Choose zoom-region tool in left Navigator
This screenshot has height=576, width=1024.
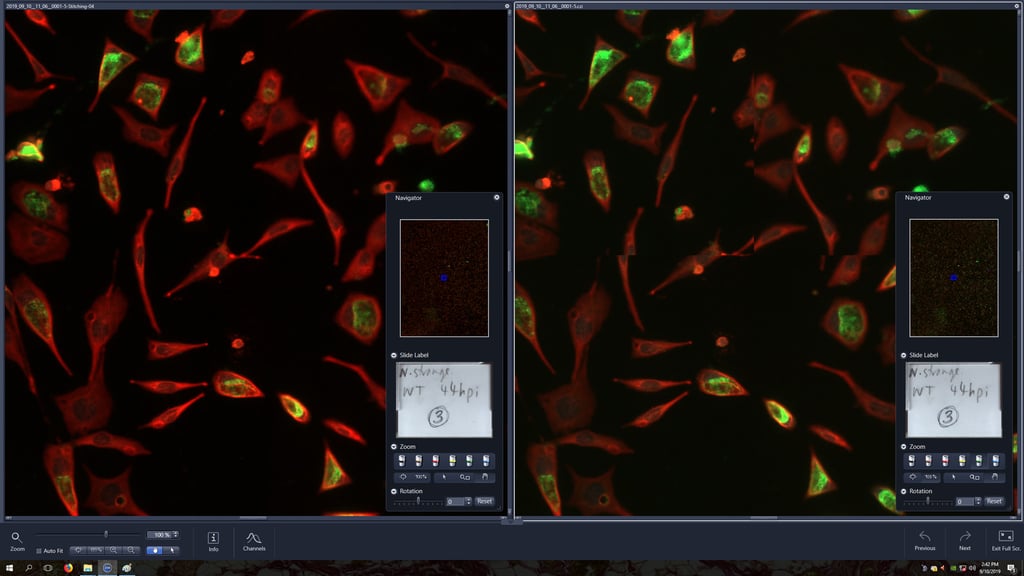(x=465, y=477)
